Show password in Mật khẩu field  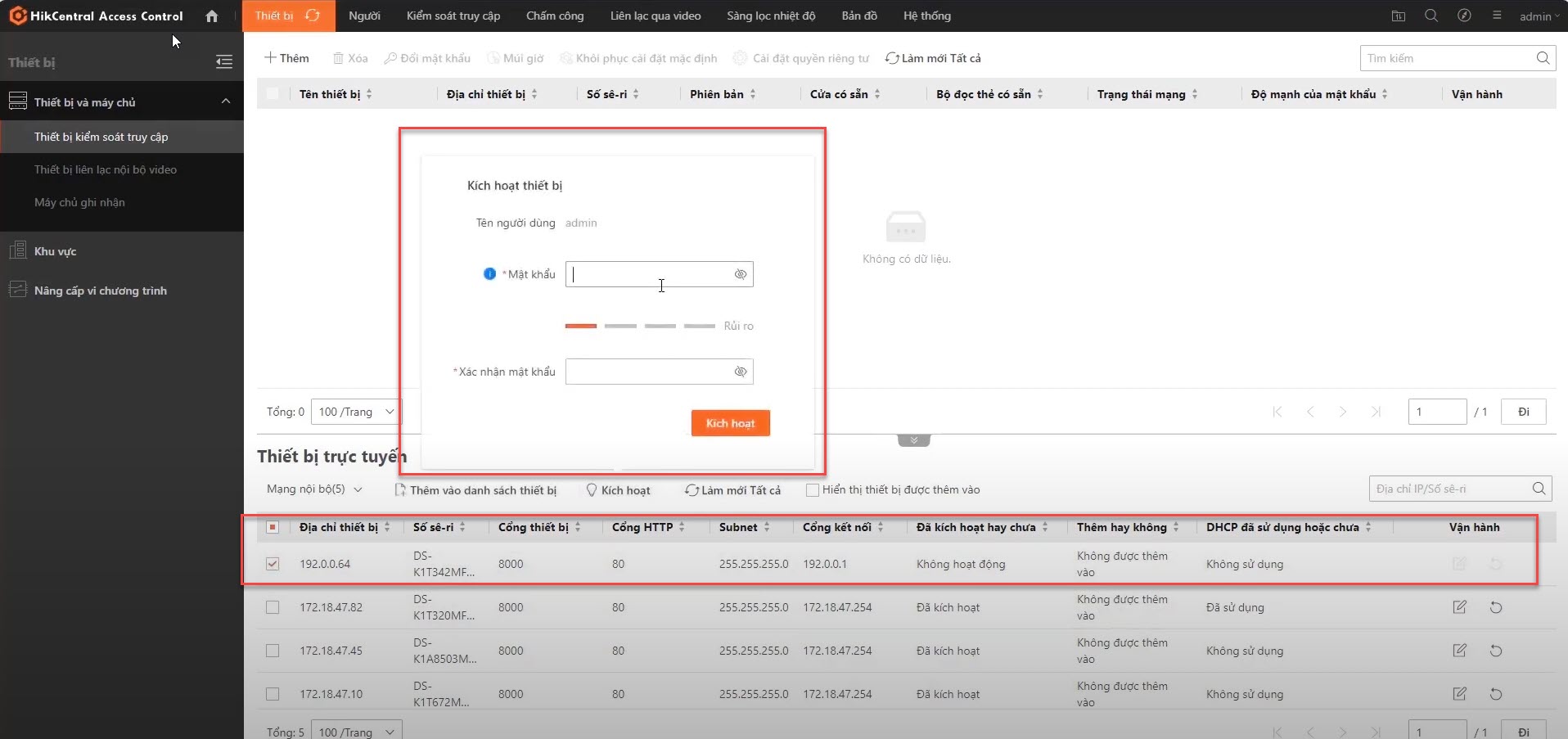click(x=740, y=274)
